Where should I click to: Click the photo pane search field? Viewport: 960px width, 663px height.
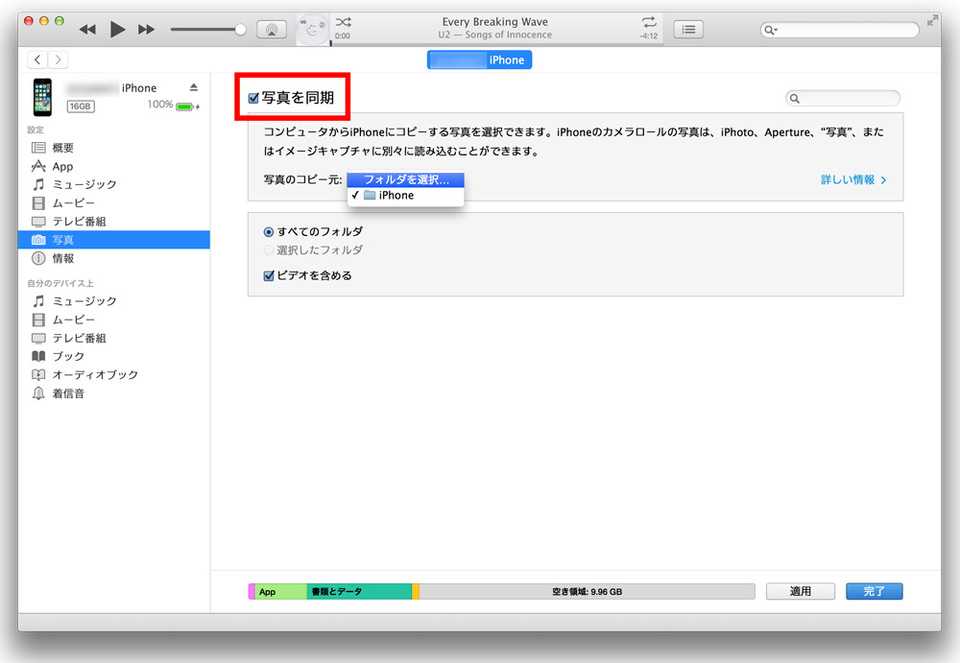pyautogui.click(x=842, y=98)
